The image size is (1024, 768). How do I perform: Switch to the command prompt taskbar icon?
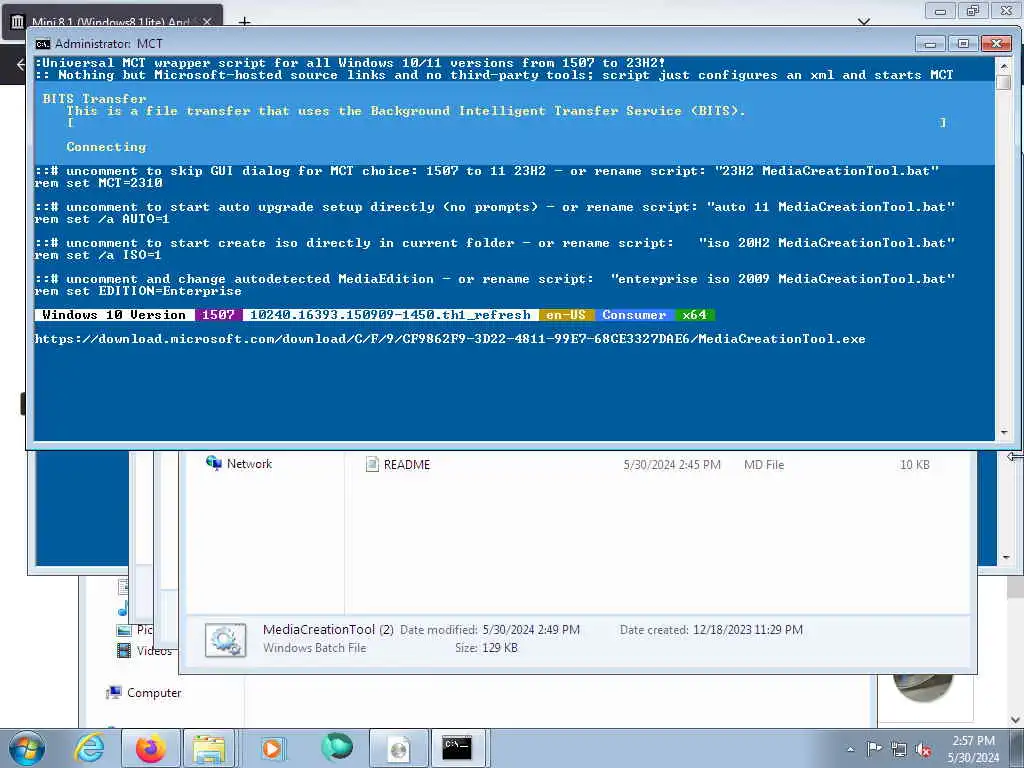pos(457,748)
